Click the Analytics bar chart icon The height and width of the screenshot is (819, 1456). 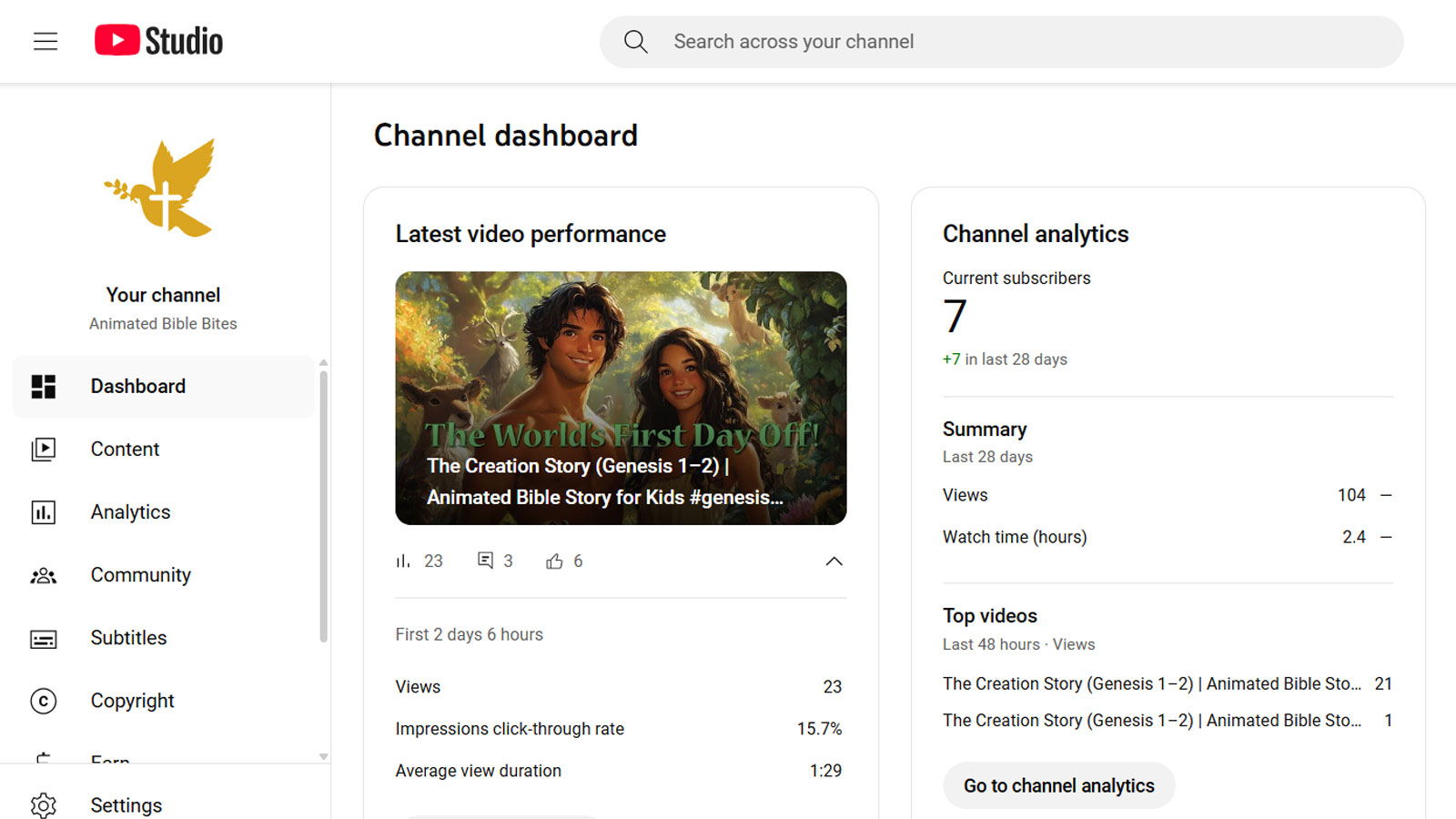(44, 512)
